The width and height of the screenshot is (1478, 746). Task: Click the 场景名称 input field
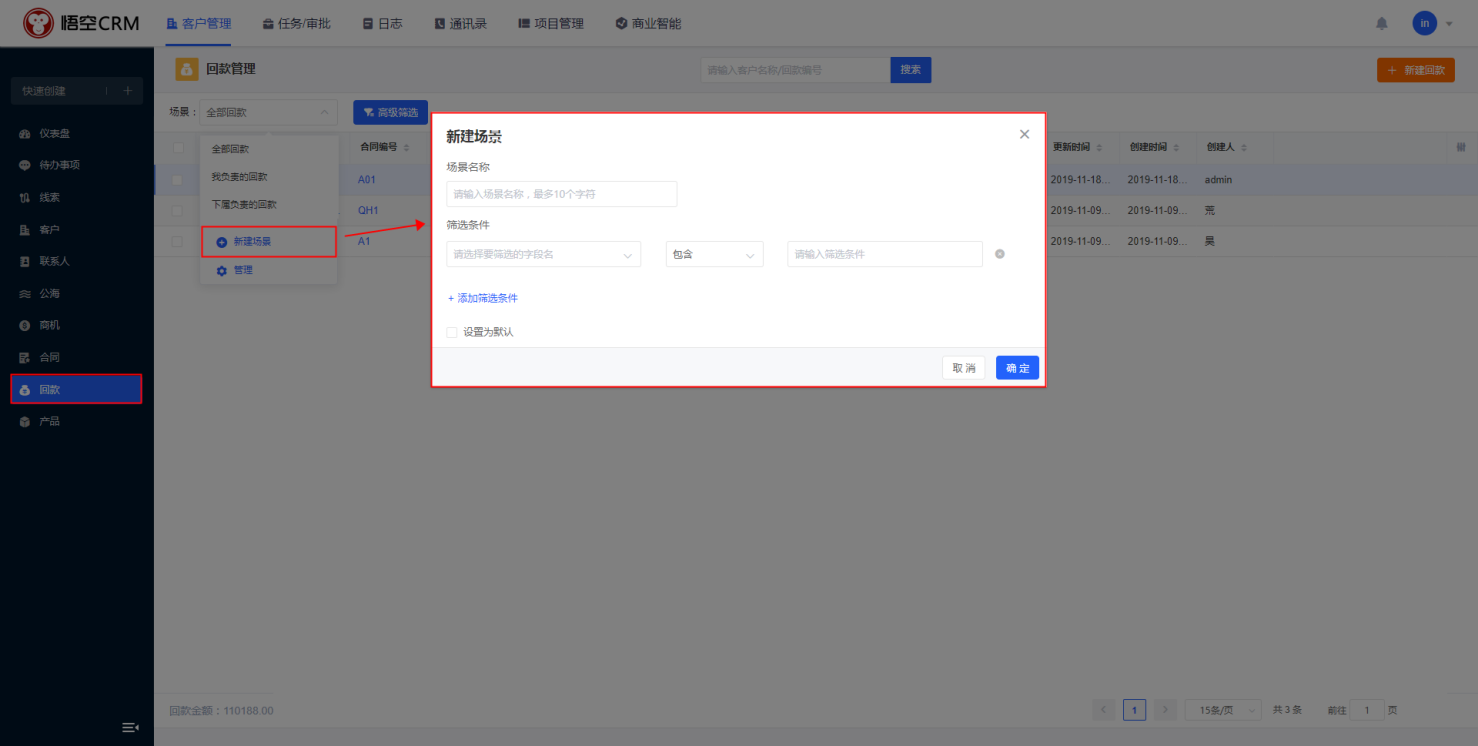pyautogui.click(x=561, y=194)
